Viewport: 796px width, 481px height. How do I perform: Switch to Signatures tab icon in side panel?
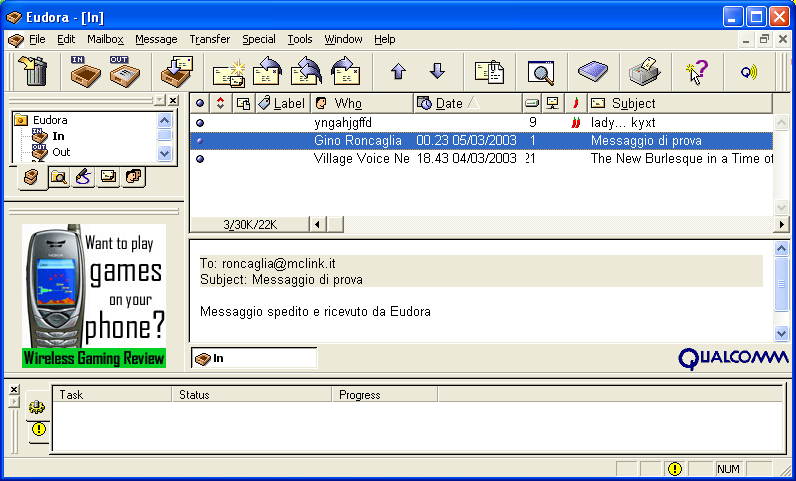(x=83, y=177)
